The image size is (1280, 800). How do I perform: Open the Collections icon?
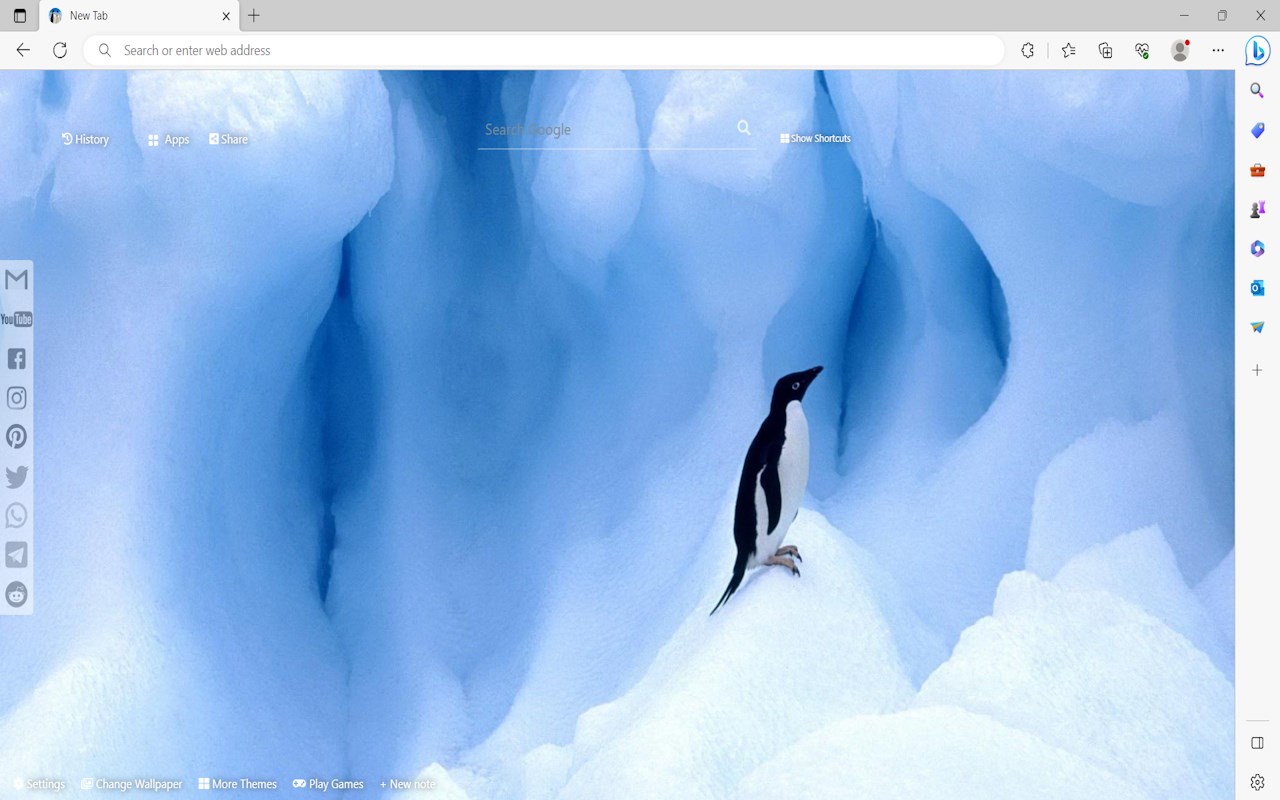click(1105, 50)
